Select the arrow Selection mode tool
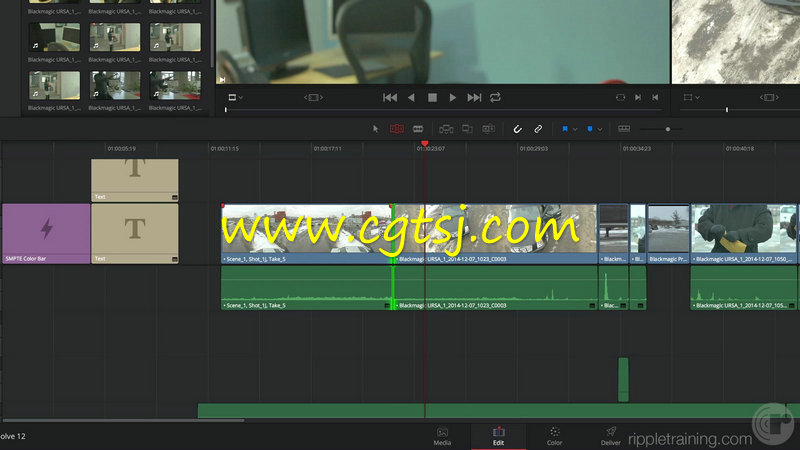The image size is (800, 450). coord(376,129)
